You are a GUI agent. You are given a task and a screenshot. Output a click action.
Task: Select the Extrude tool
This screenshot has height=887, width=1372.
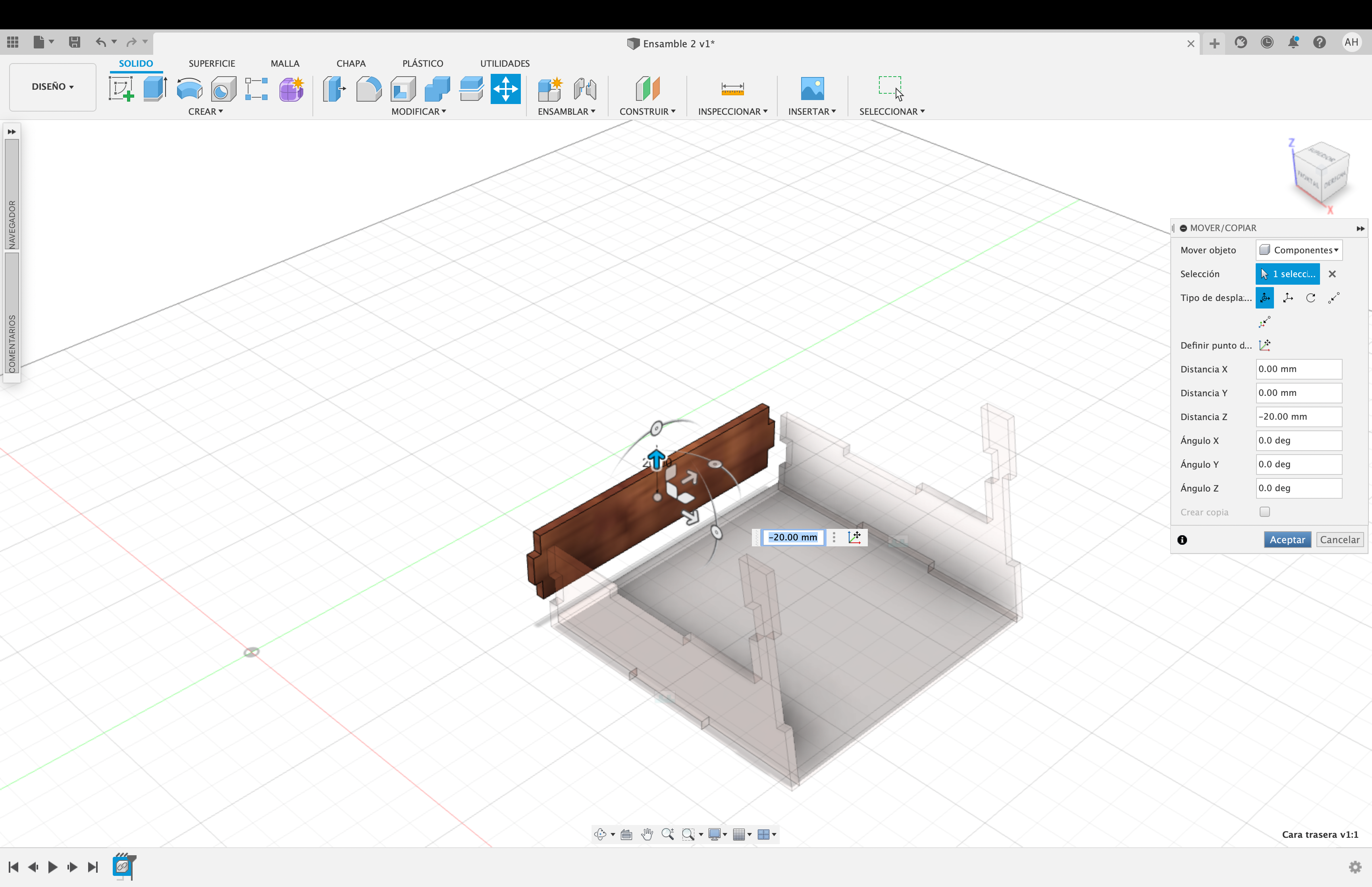tap(156, 89)
